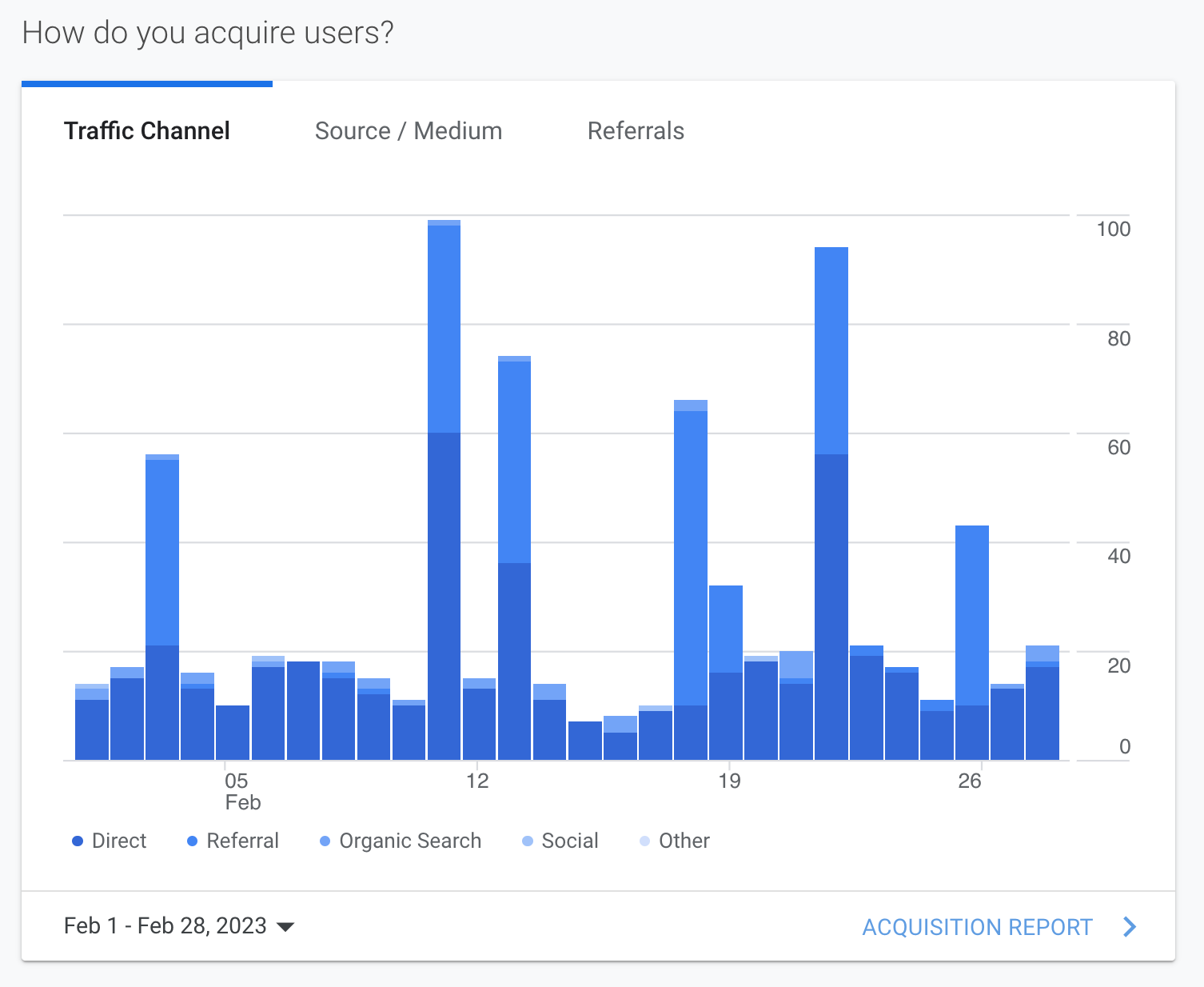Open the Feb 1 - Feb 28 date range dropdown
This screenshot has width=1204, height=987.
[165, 925]
